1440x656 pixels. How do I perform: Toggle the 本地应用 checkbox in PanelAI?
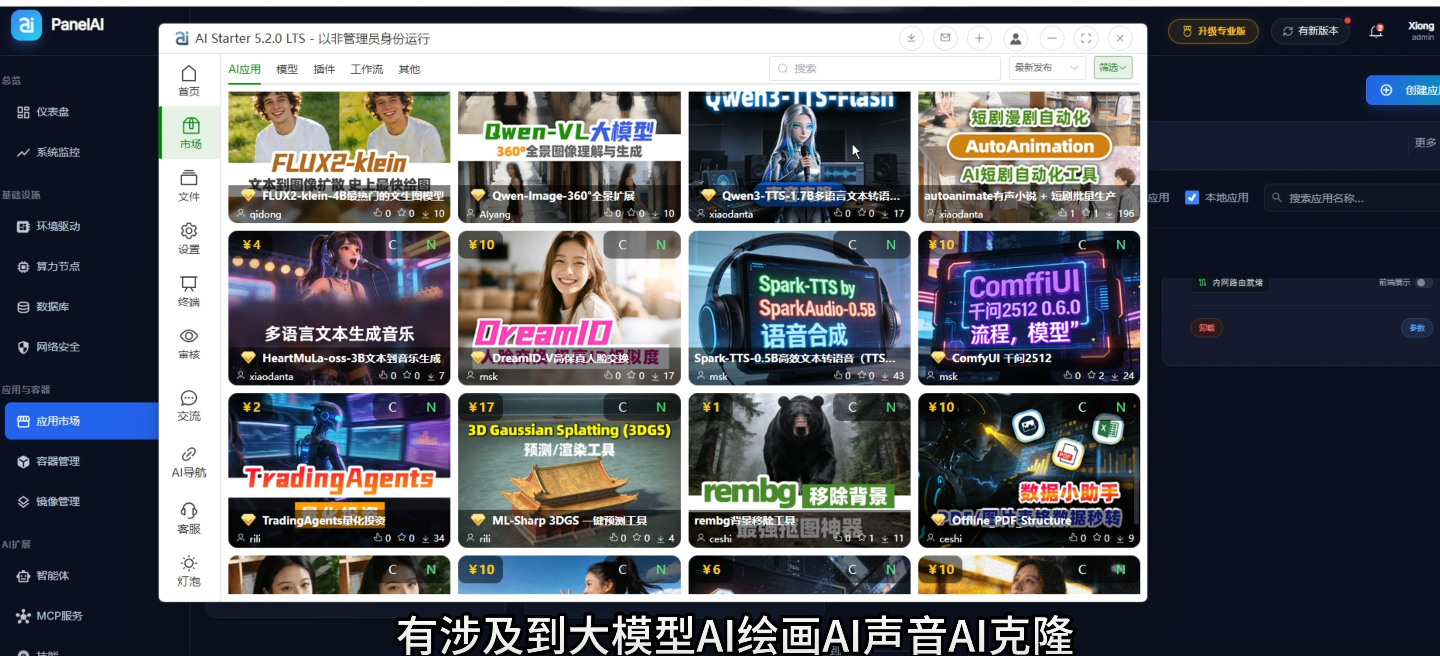pyautogui.click(x=1191, y=198)
